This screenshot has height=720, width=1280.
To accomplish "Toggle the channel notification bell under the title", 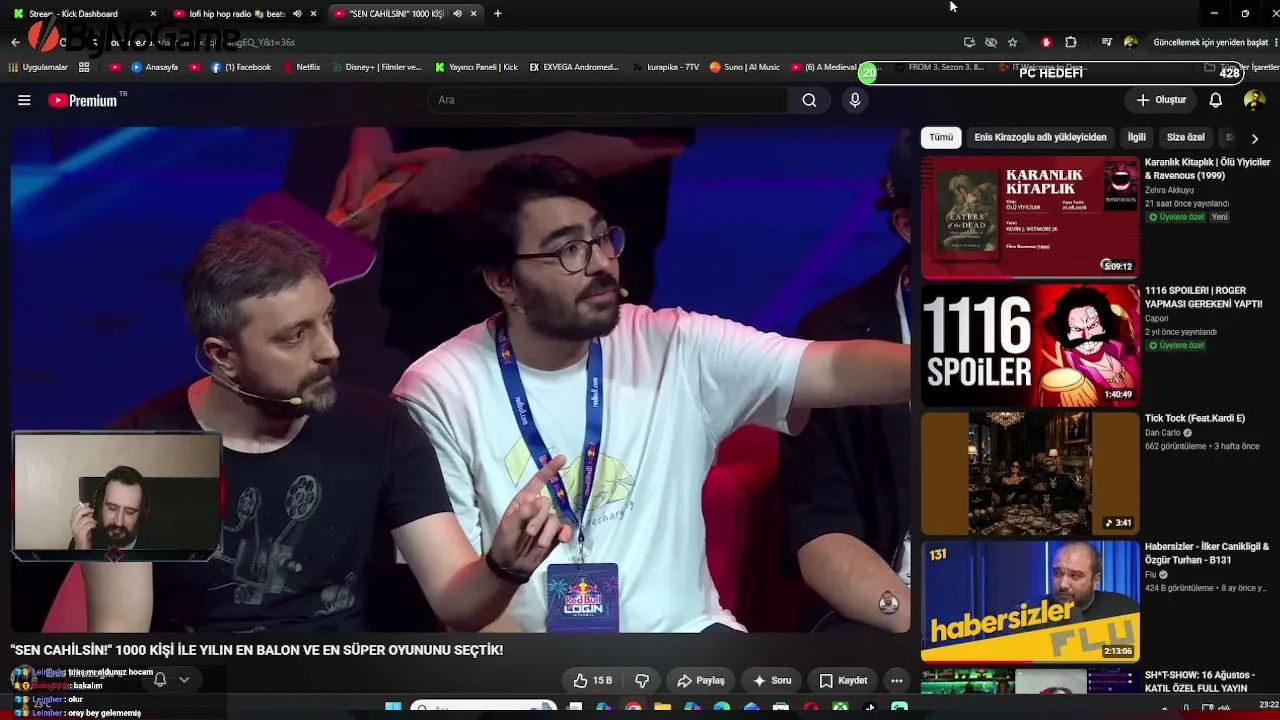I will pyautogui.click(x=160, y=680).
